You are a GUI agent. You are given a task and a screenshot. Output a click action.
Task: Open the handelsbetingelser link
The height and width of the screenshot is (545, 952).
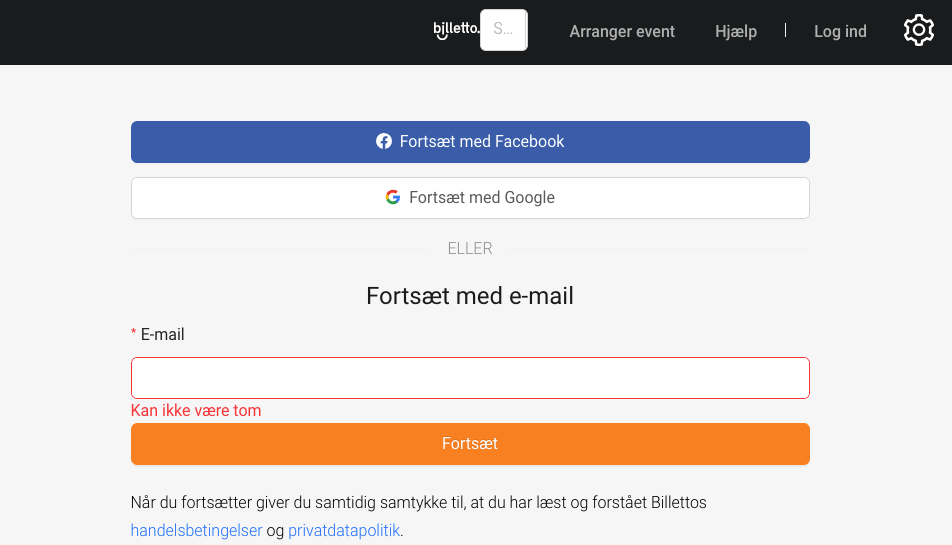click(x=196, y=530)
